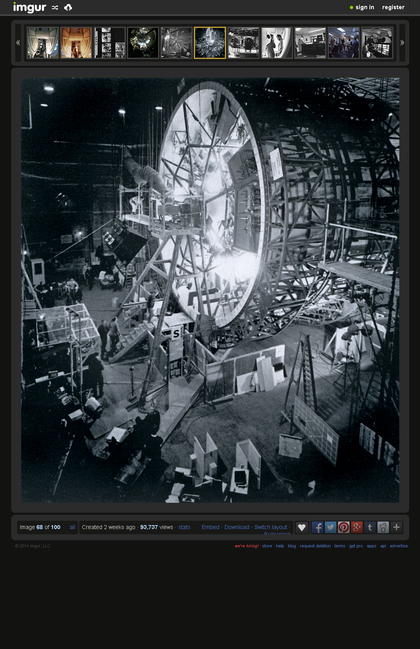Screen dimensions: 420x649
Task: Open image stats link
Action: coord(184,527)
